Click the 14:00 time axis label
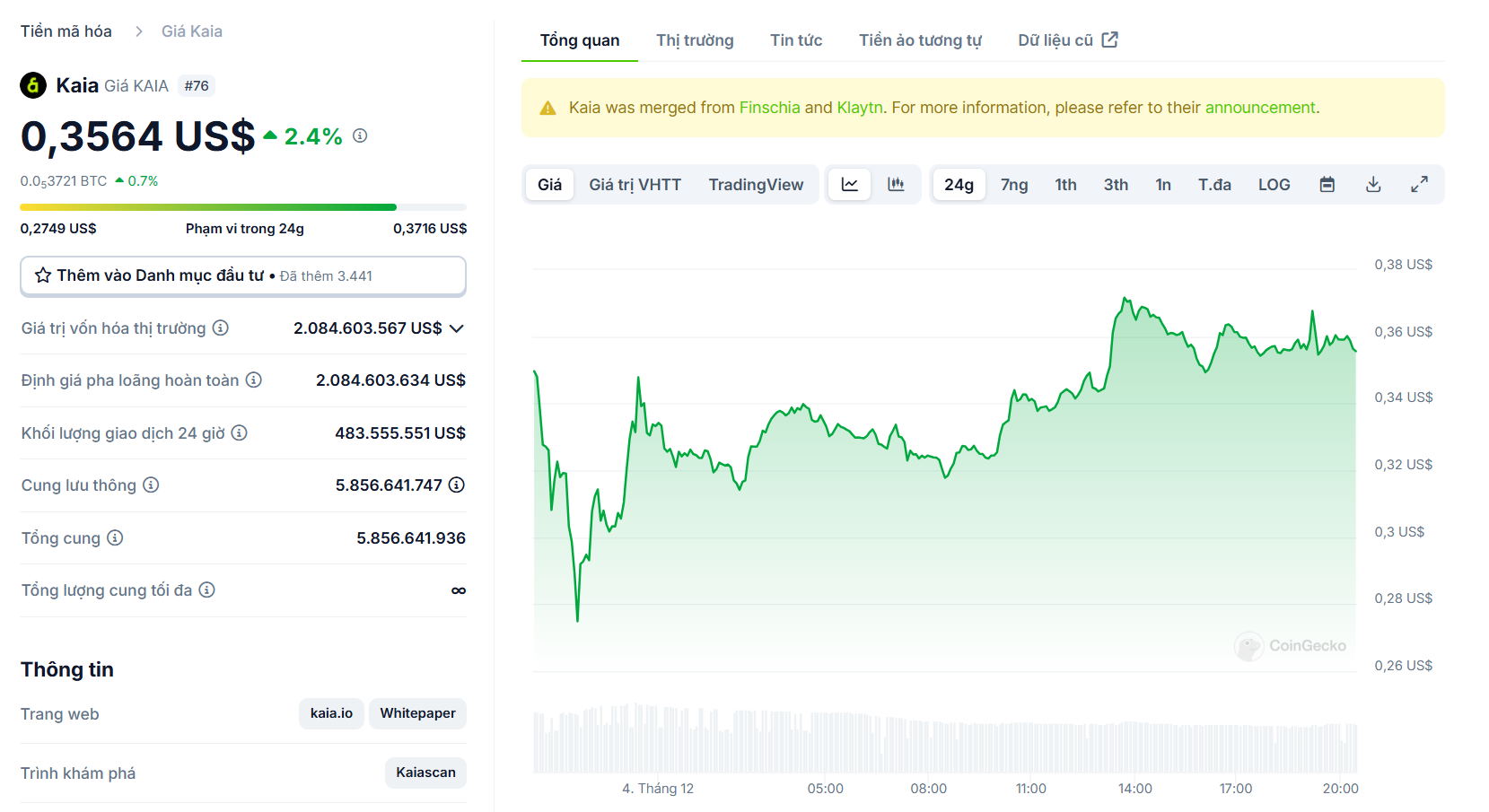The image size is (1489, 812). [x=1135, y=789]
